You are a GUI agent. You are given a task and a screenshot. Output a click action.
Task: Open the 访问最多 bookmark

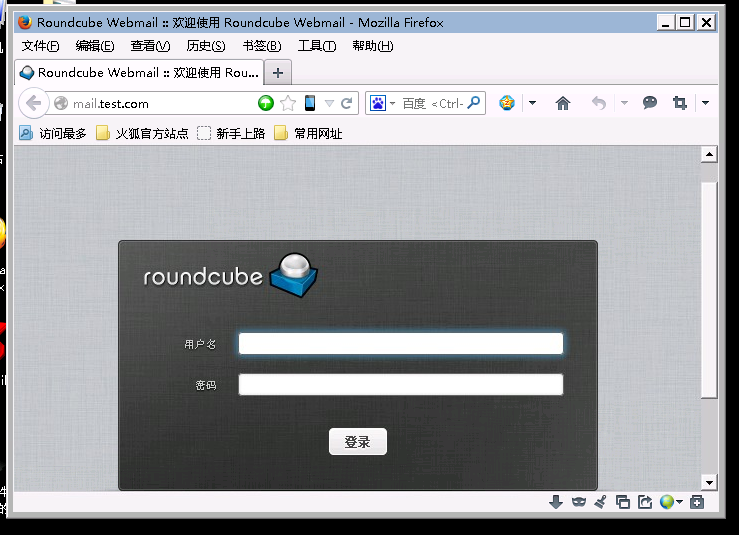pos(53,133)
